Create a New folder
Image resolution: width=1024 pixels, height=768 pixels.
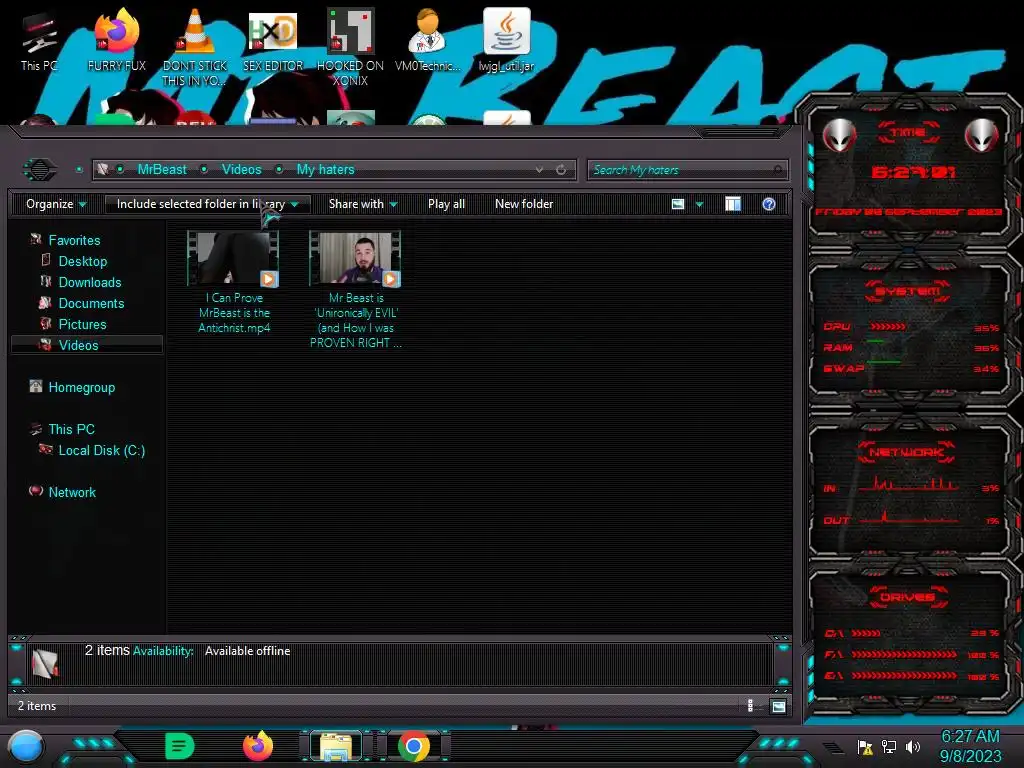[x=524, y=204]
